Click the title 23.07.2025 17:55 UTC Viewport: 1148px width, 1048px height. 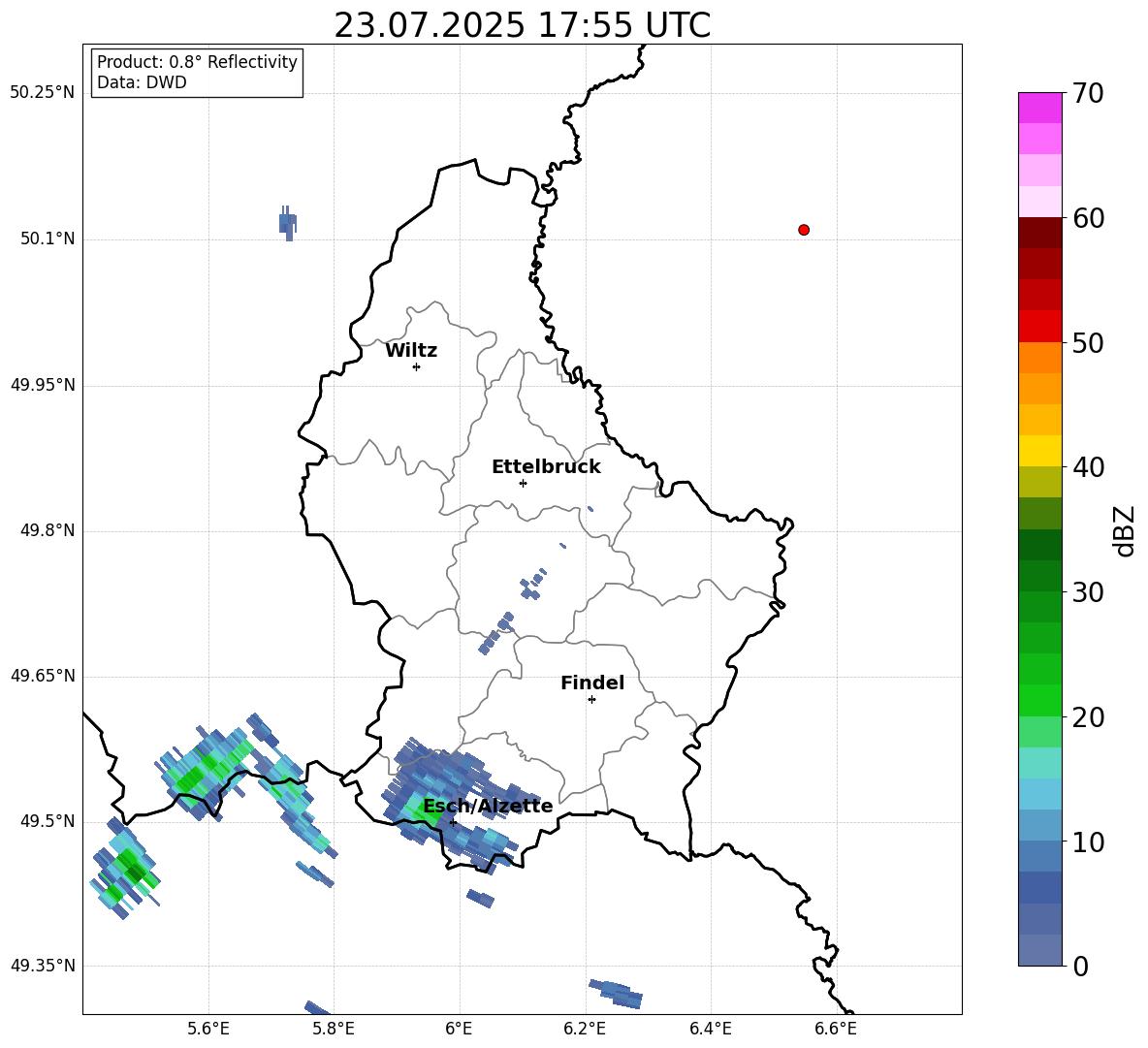point(522,26)
